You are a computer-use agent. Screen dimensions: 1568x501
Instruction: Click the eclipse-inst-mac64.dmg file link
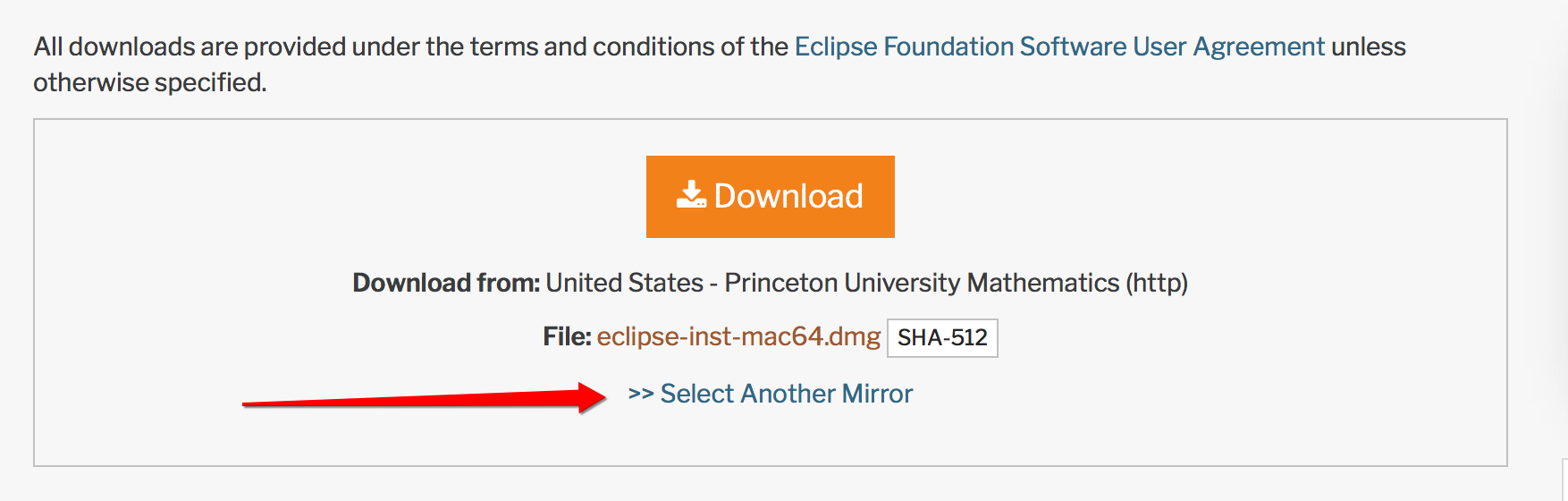pyautogui.click(x=738, y=337)
